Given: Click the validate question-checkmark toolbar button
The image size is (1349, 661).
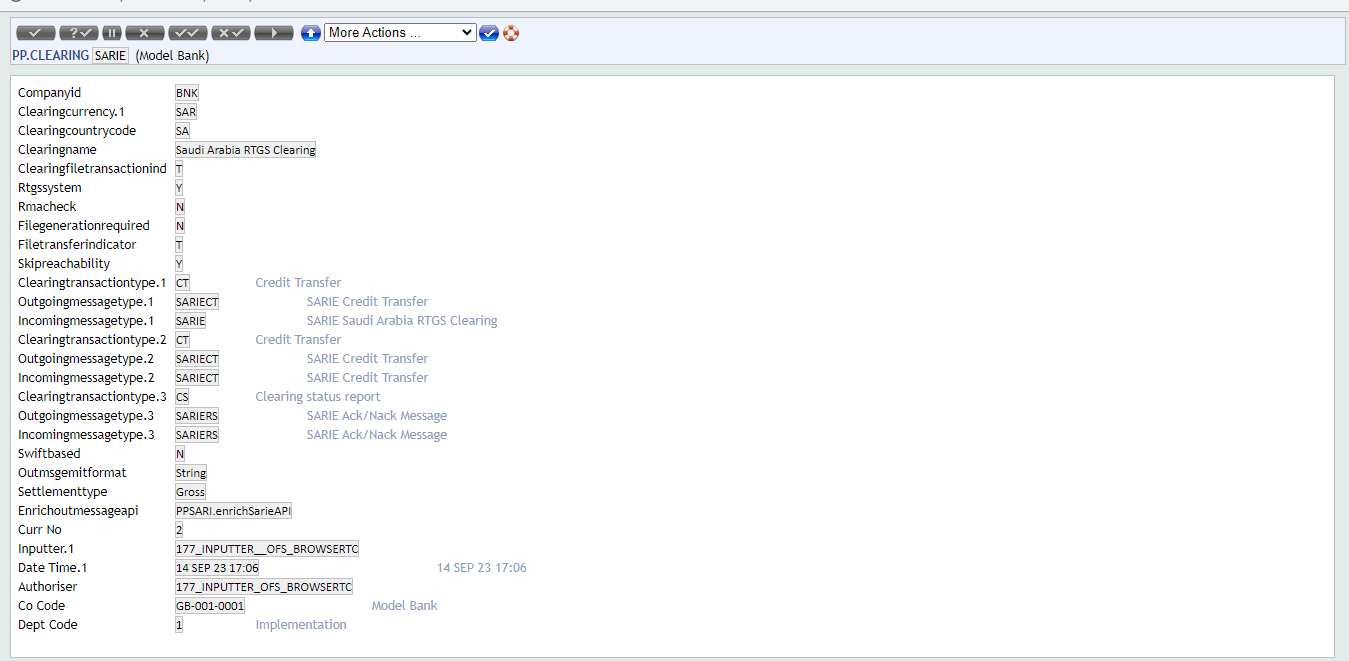Looking at the screenshot, I should coord(79,33).
